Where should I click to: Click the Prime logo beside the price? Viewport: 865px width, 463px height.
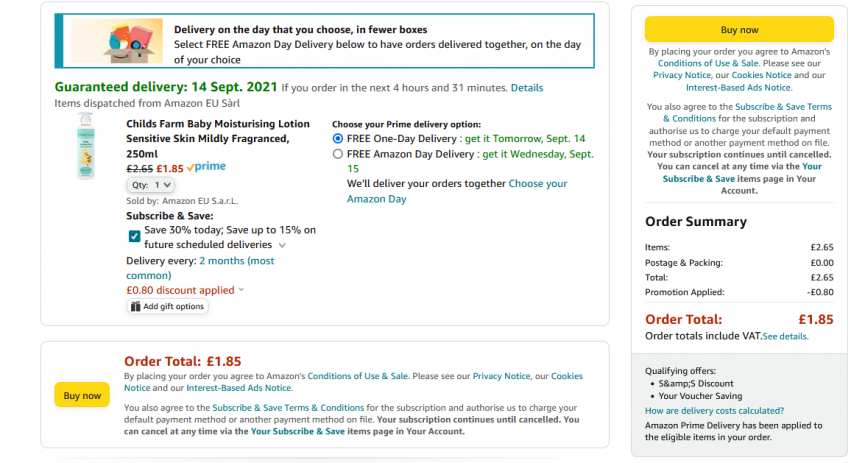tap(206, 167)
